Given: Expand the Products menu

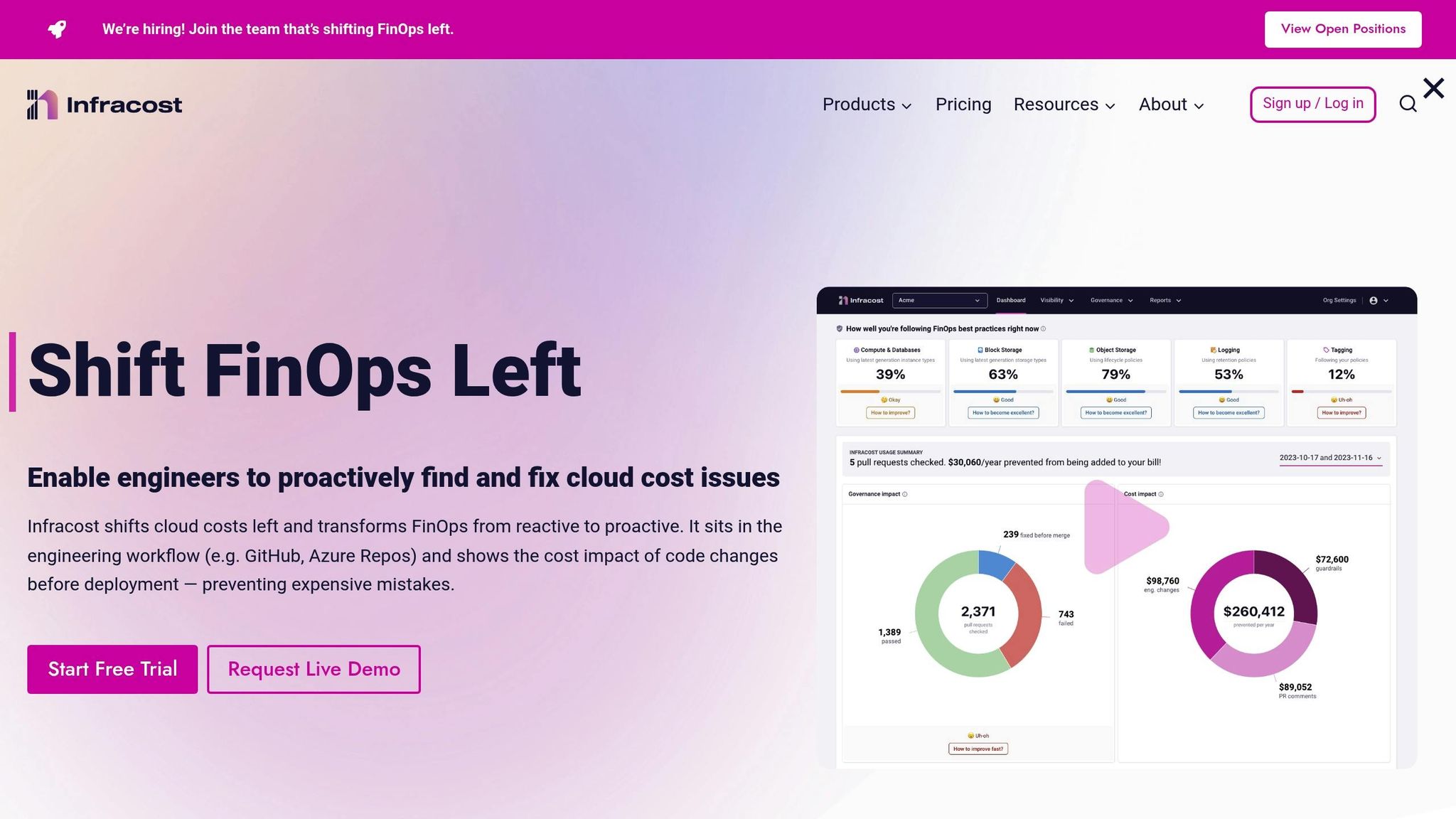Looking at the screenshot, I should pyautogui.click(x=867, y=105).
